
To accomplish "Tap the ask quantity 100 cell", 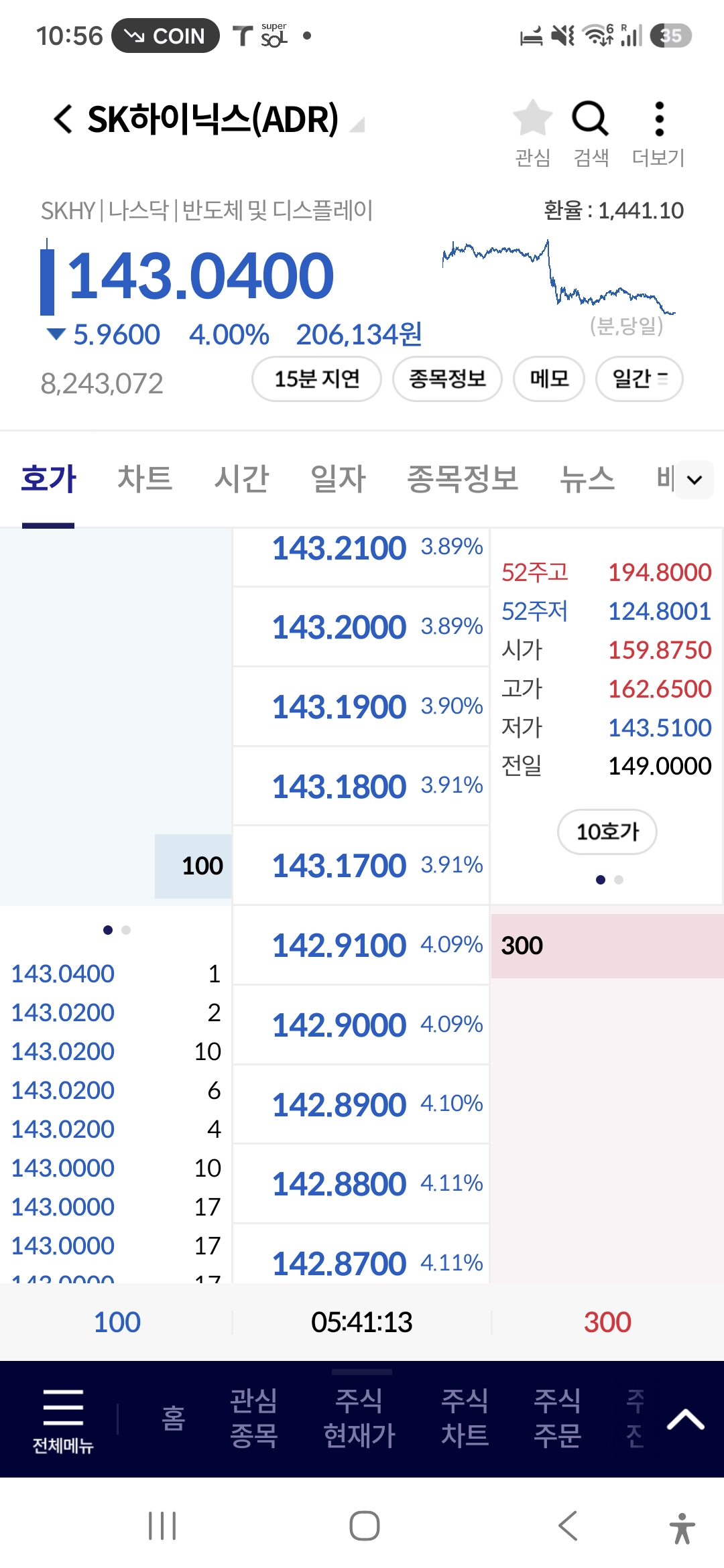I will 193,866.
